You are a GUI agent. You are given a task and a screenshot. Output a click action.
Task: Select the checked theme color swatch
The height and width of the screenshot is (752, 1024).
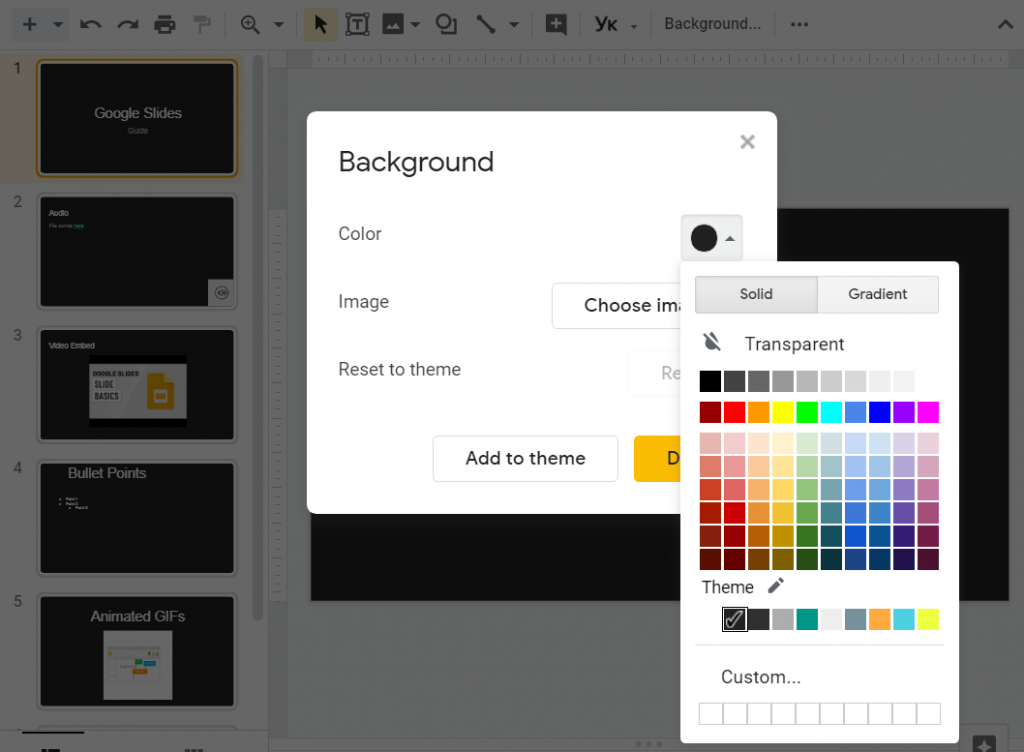(x=734, y=619)
